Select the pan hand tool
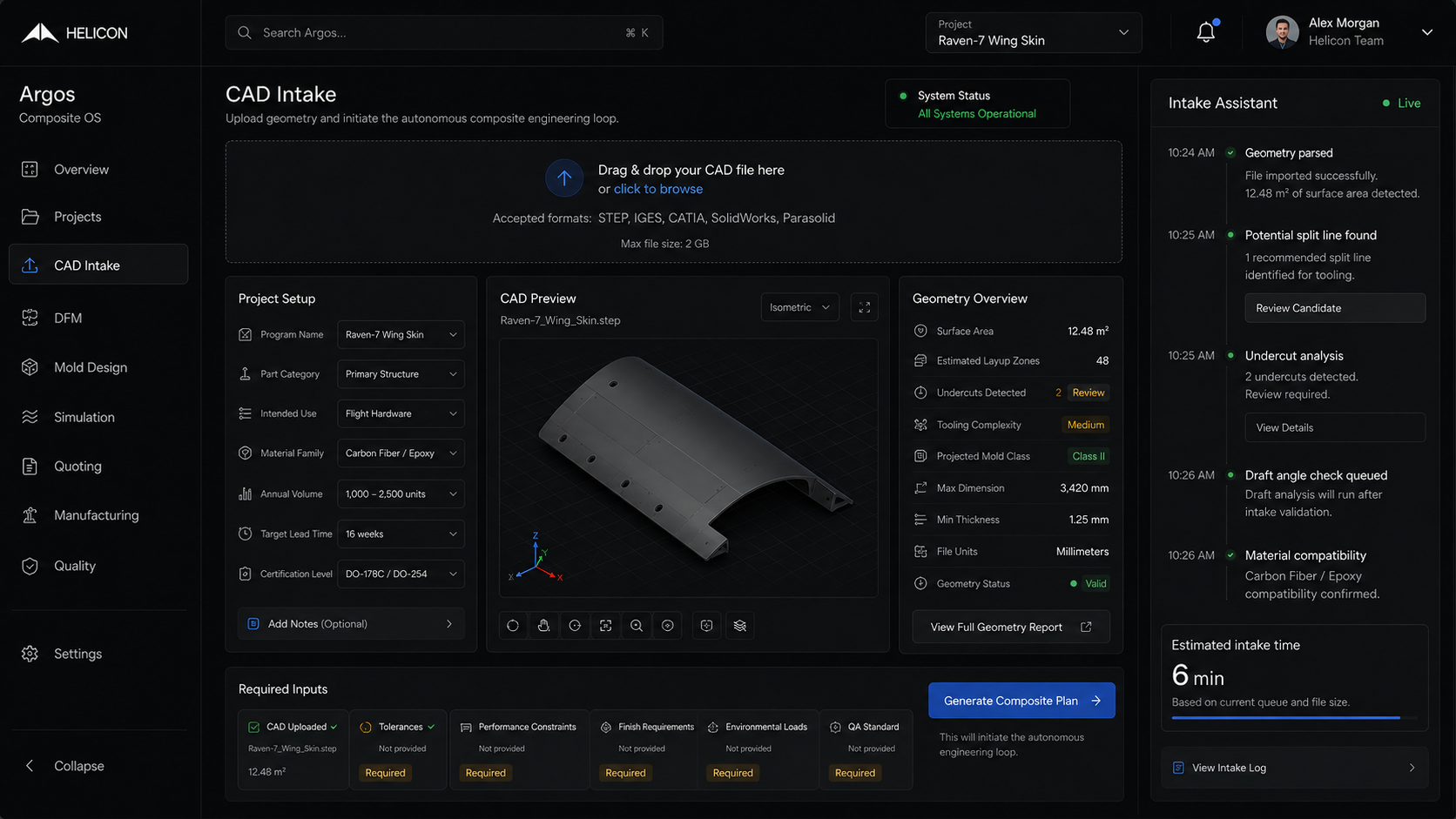Viewport: 1456px width, 819px height. [543, 626]
